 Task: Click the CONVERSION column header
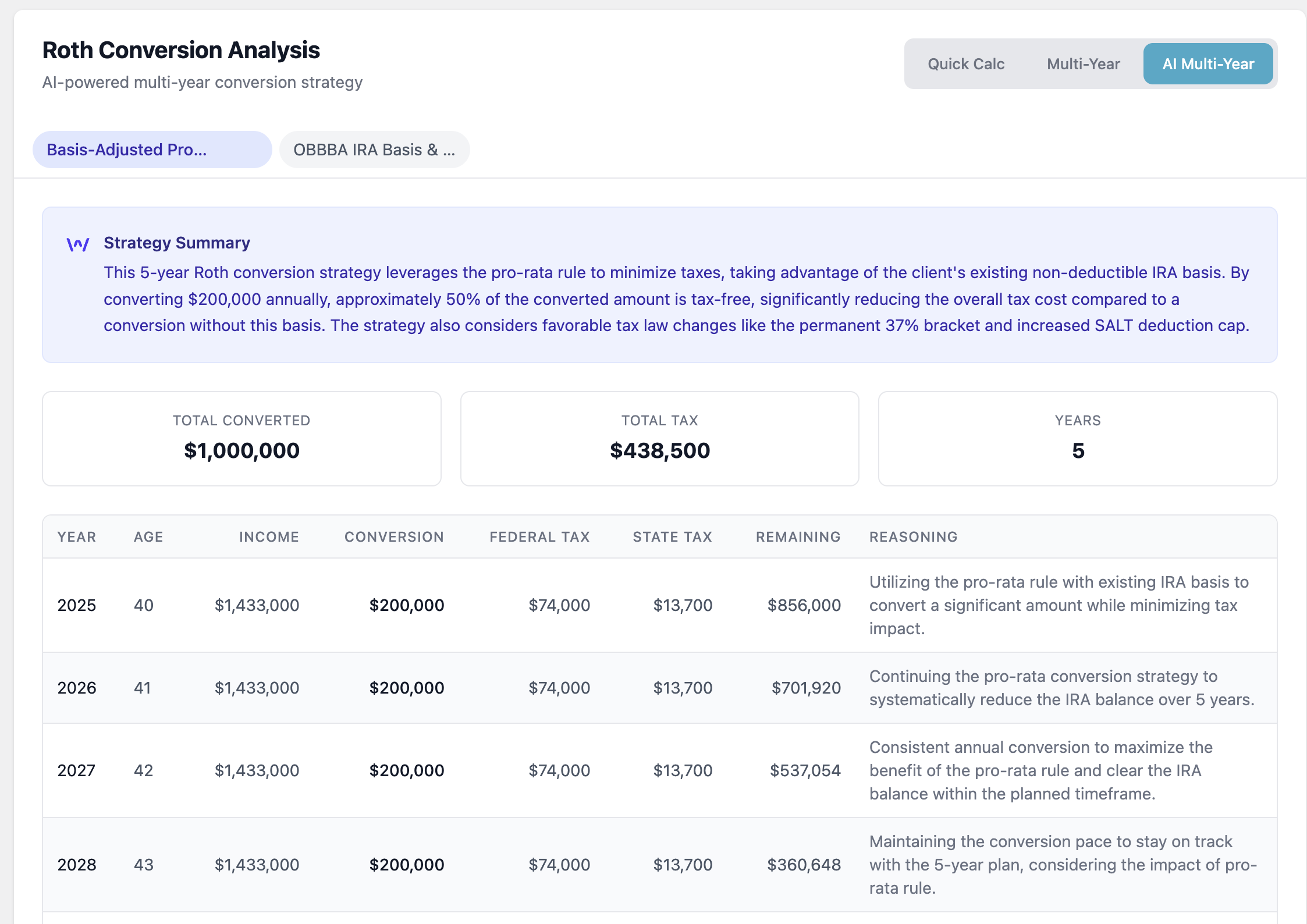point(394,536)
